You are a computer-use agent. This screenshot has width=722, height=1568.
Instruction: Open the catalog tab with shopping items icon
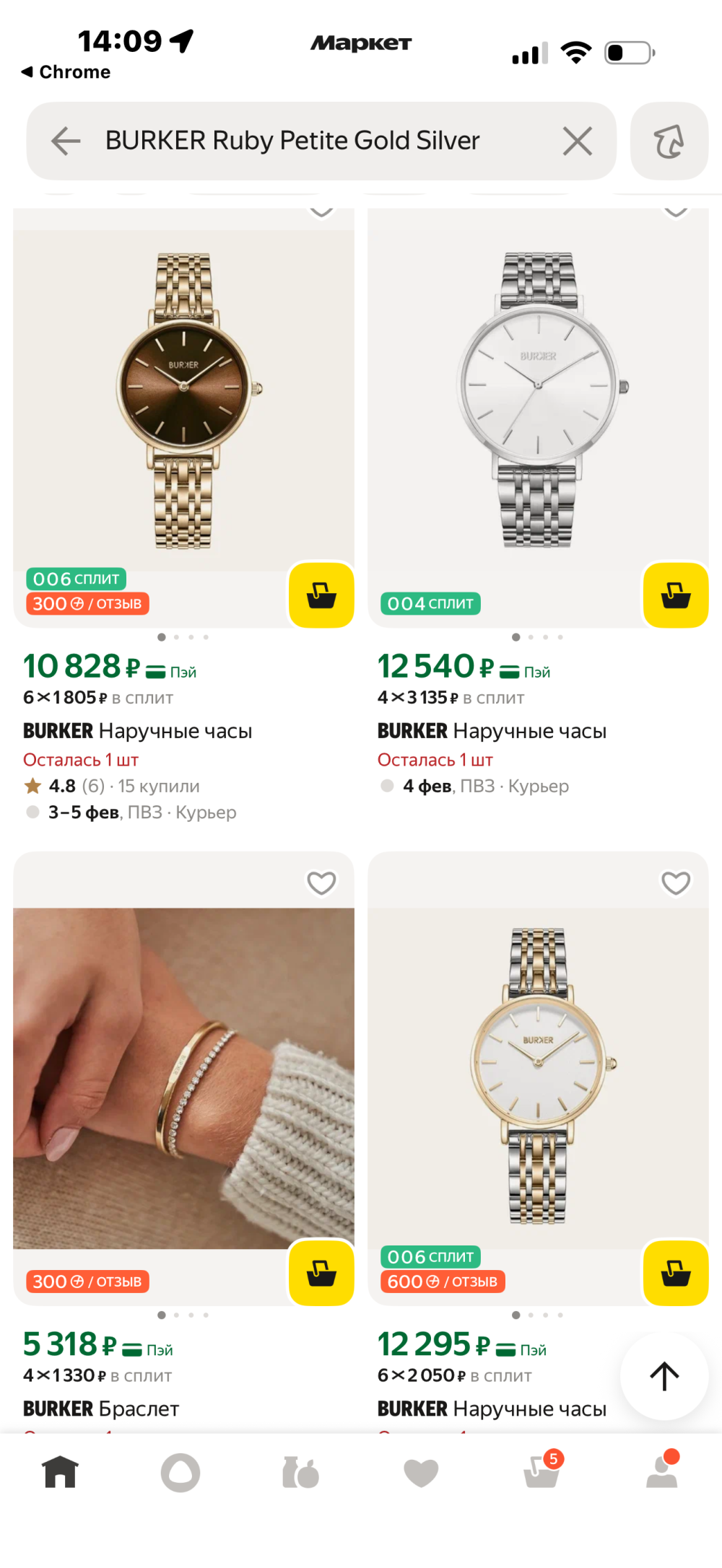coord(300,1472)
